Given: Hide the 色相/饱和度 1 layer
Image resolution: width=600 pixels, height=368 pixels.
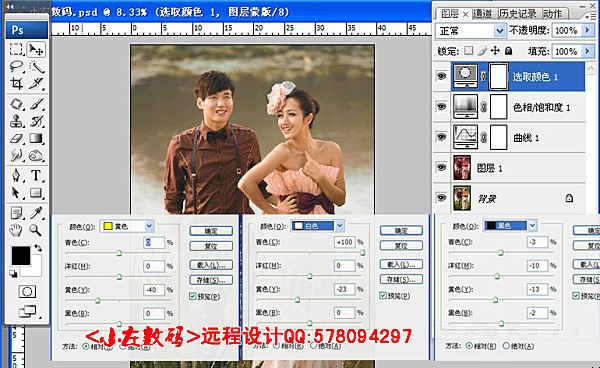Looking at the screenshot, I should [441, 106].
